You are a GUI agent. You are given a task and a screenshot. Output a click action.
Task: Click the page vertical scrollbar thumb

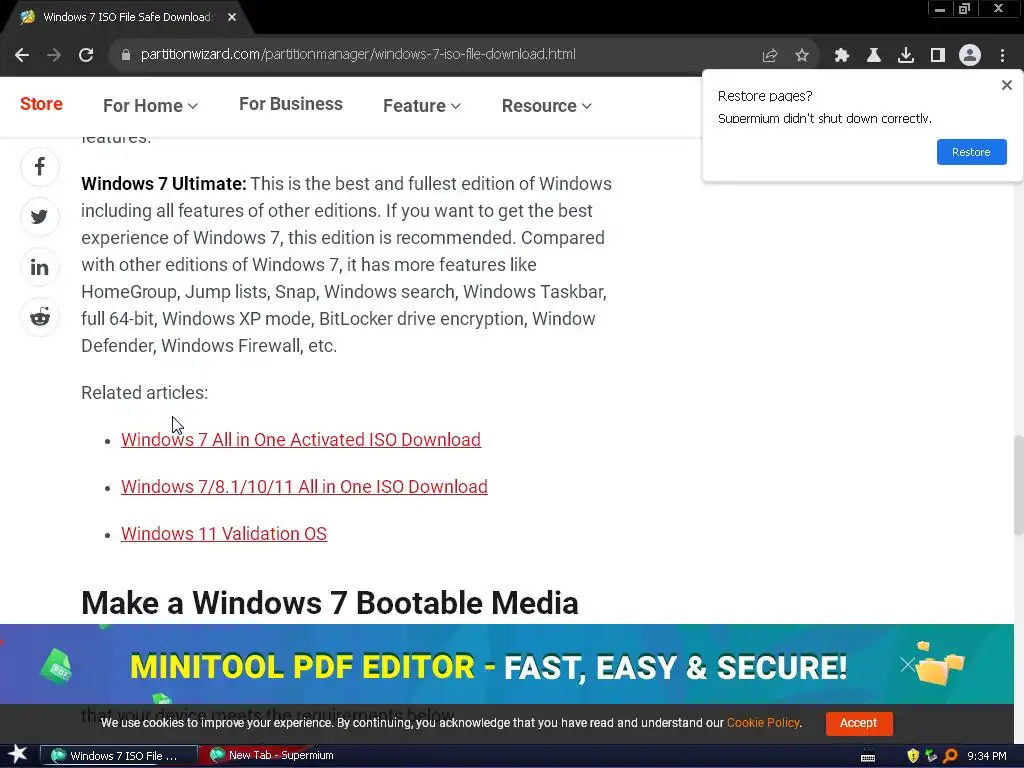1018,485
